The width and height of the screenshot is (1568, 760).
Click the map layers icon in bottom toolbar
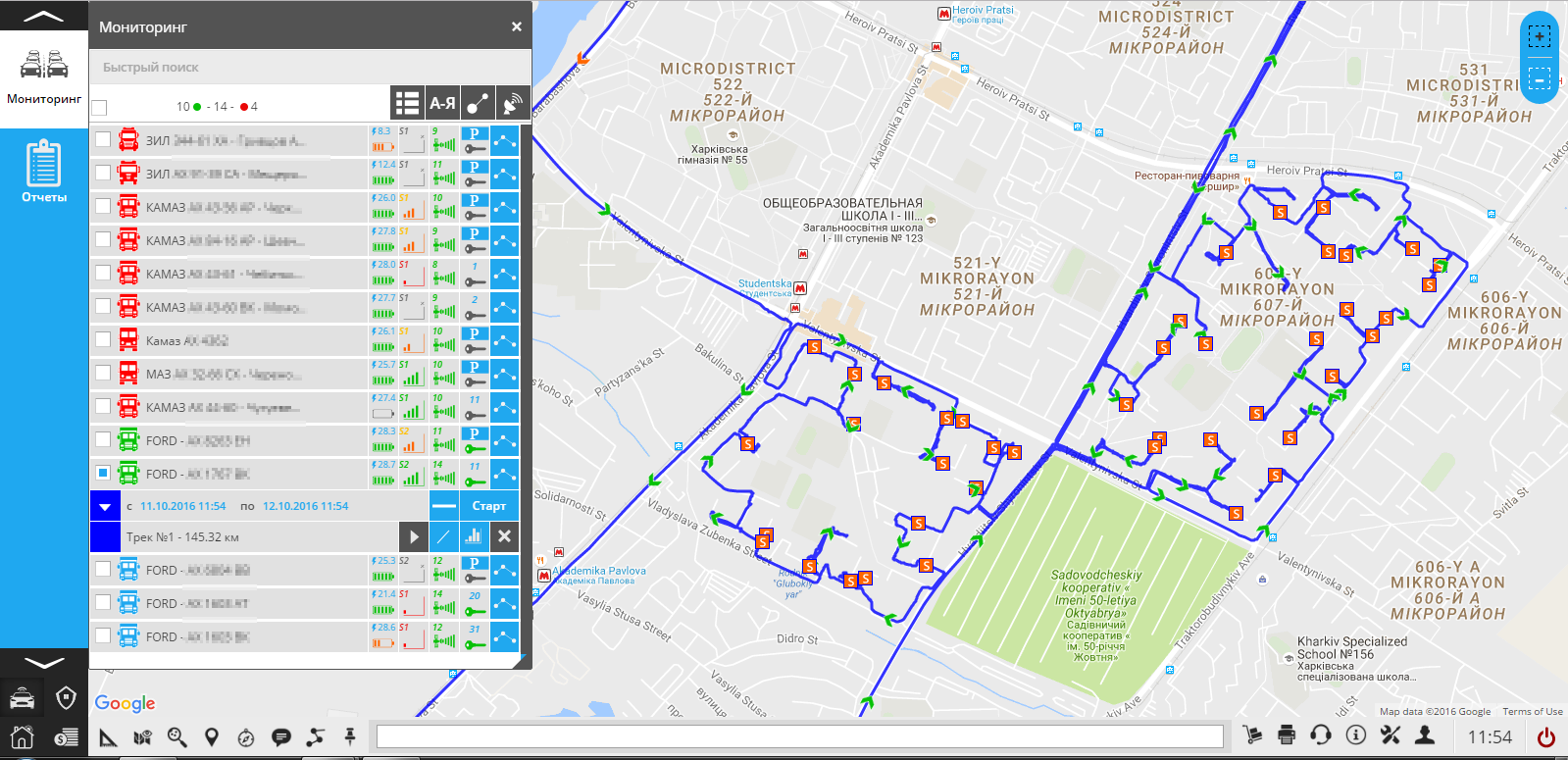click(142, 736)
